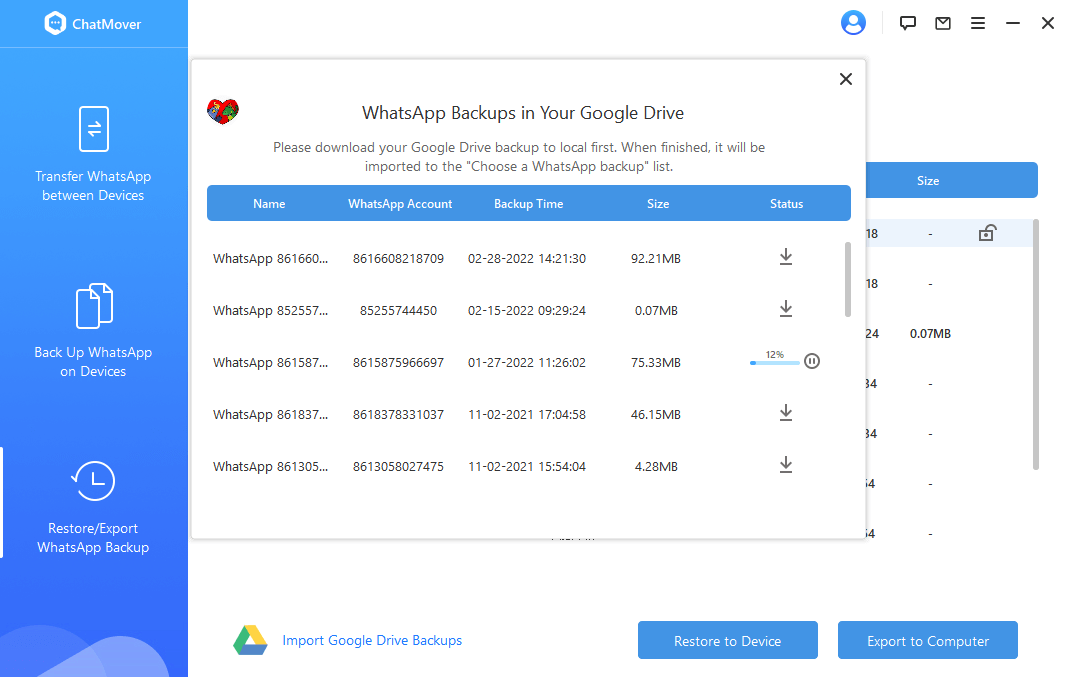
Task: Download the 4.28MB backup for 8613058027475
Action: pyautogui.click(x=786, y=466)
